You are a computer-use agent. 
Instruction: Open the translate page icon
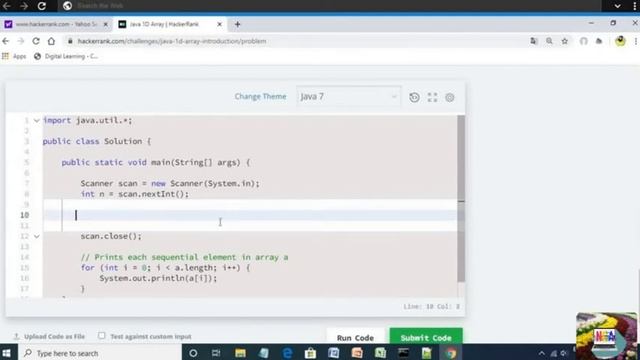(533, 41)
